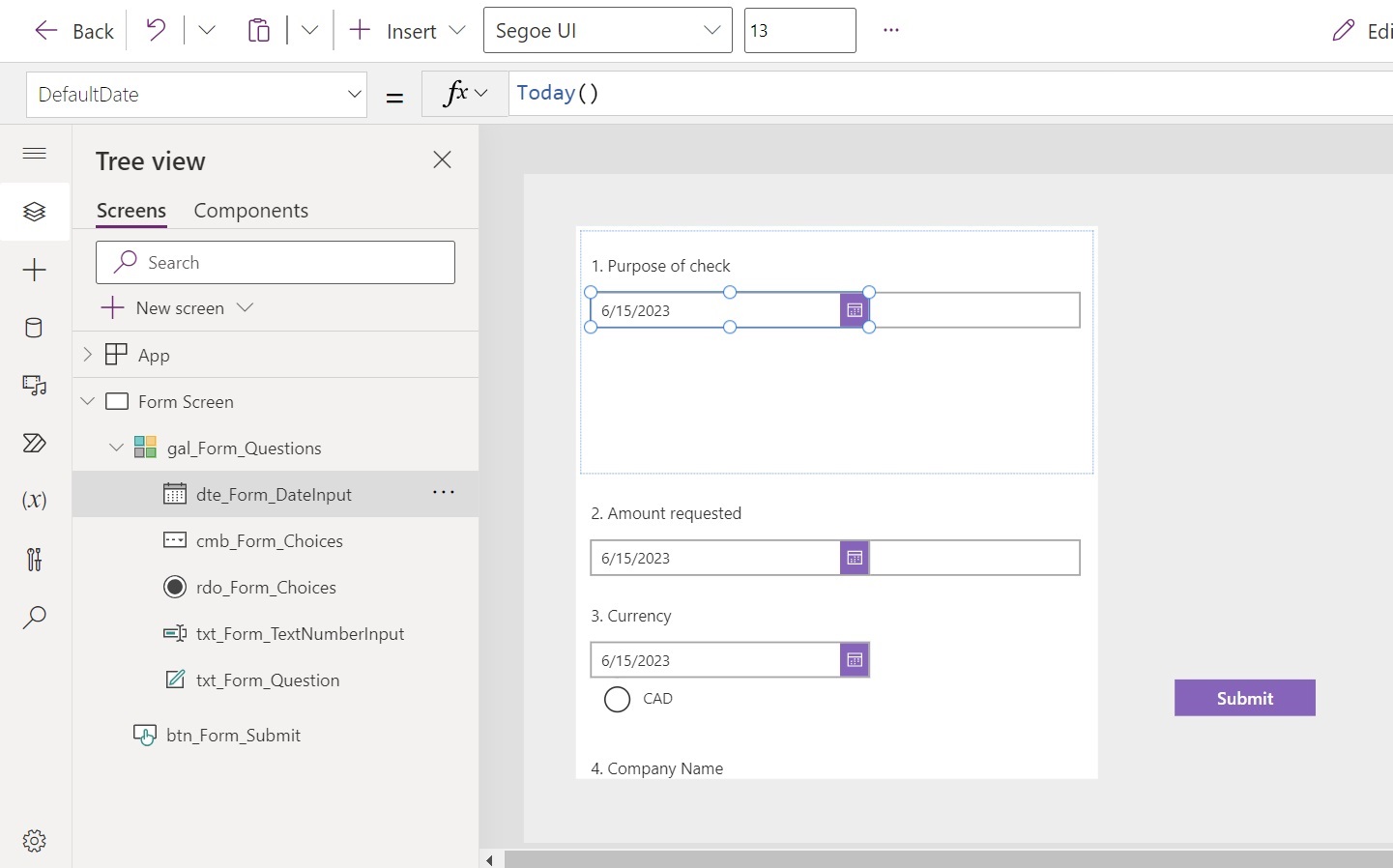The height and width of the screenshot is (868, 1393).
Task: Select the CAD radio button
Action: [617, 699]
